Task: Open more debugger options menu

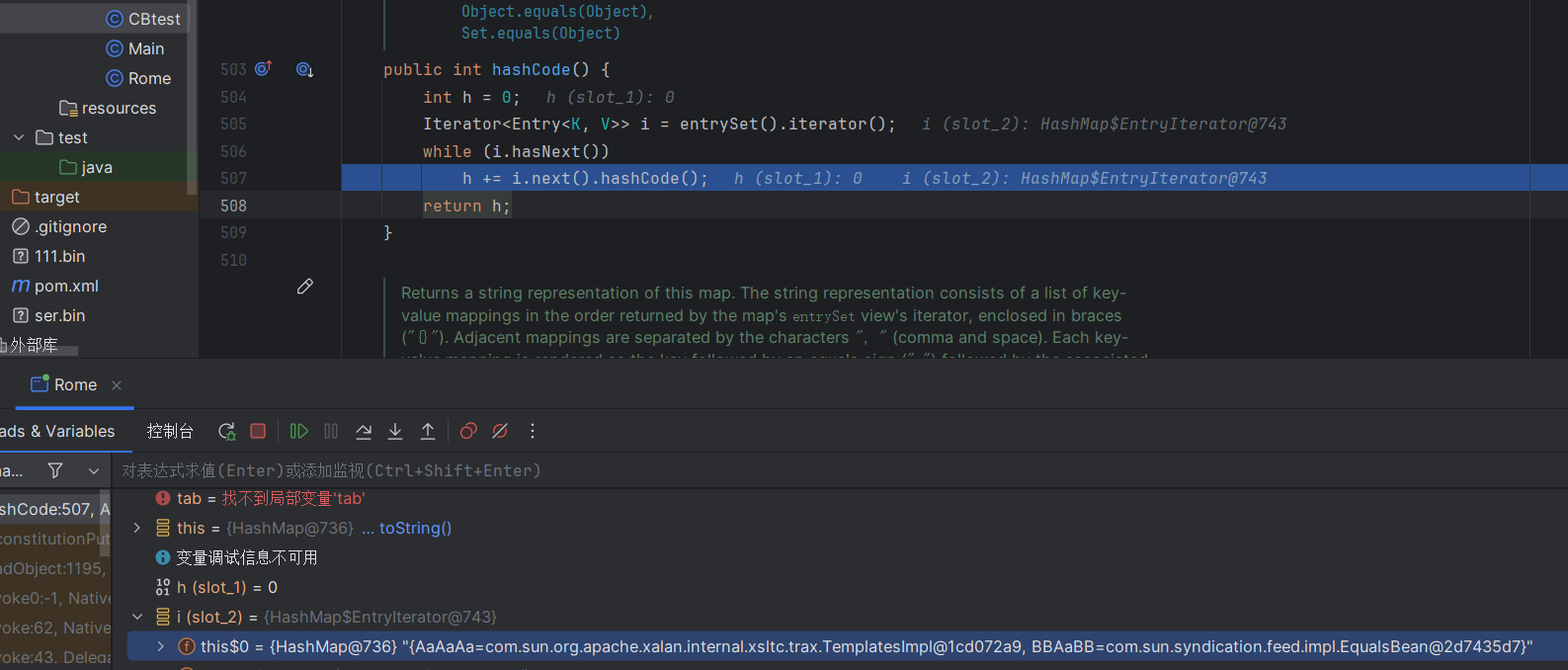Action: coord(533,431)
